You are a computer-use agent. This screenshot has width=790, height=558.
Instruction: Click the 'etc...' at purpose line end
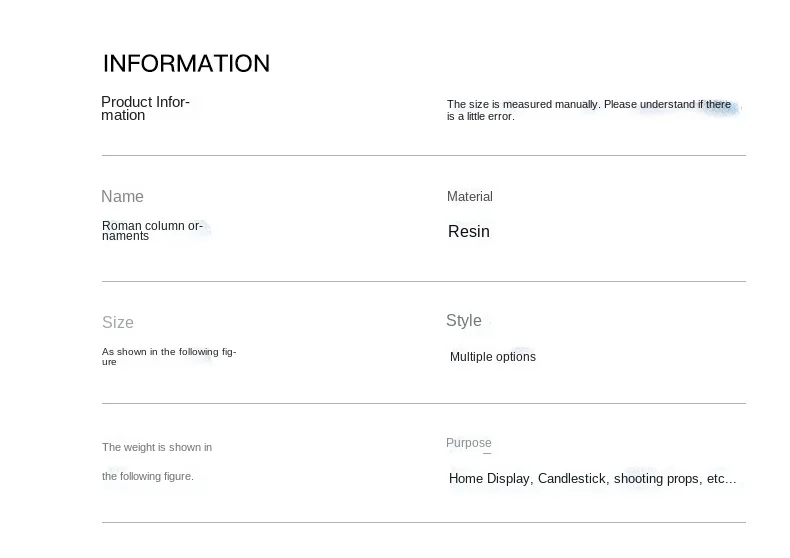tap(721, 478)
